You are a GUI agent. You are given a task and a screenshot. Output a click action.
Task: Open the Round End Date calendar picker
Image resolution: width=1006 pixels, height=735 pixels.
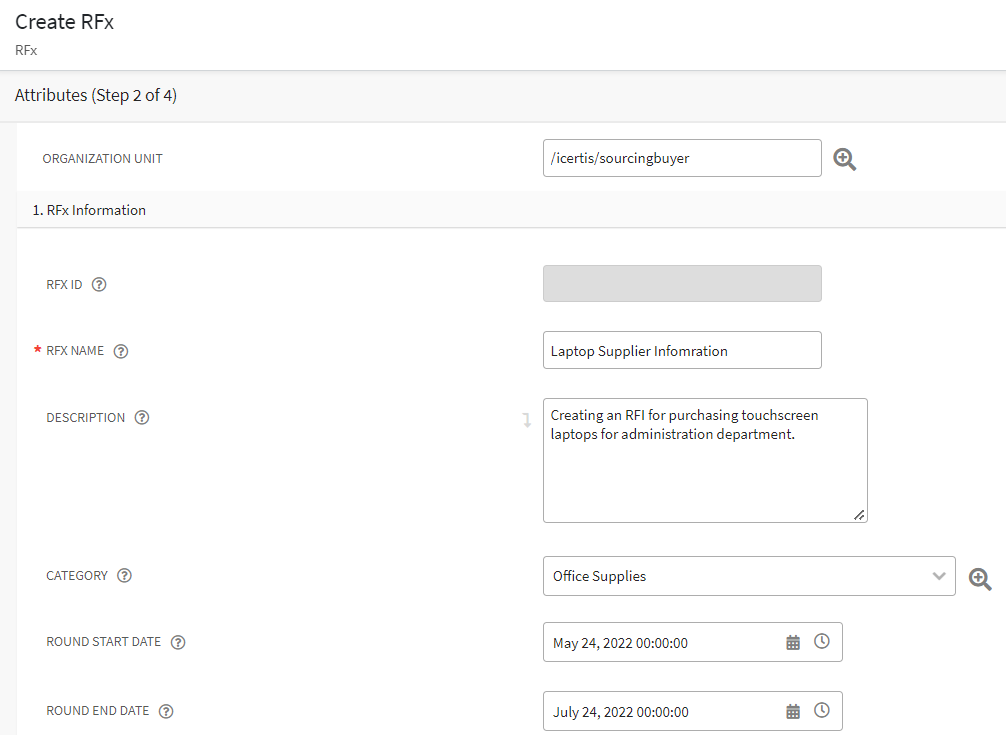(793, 710)
